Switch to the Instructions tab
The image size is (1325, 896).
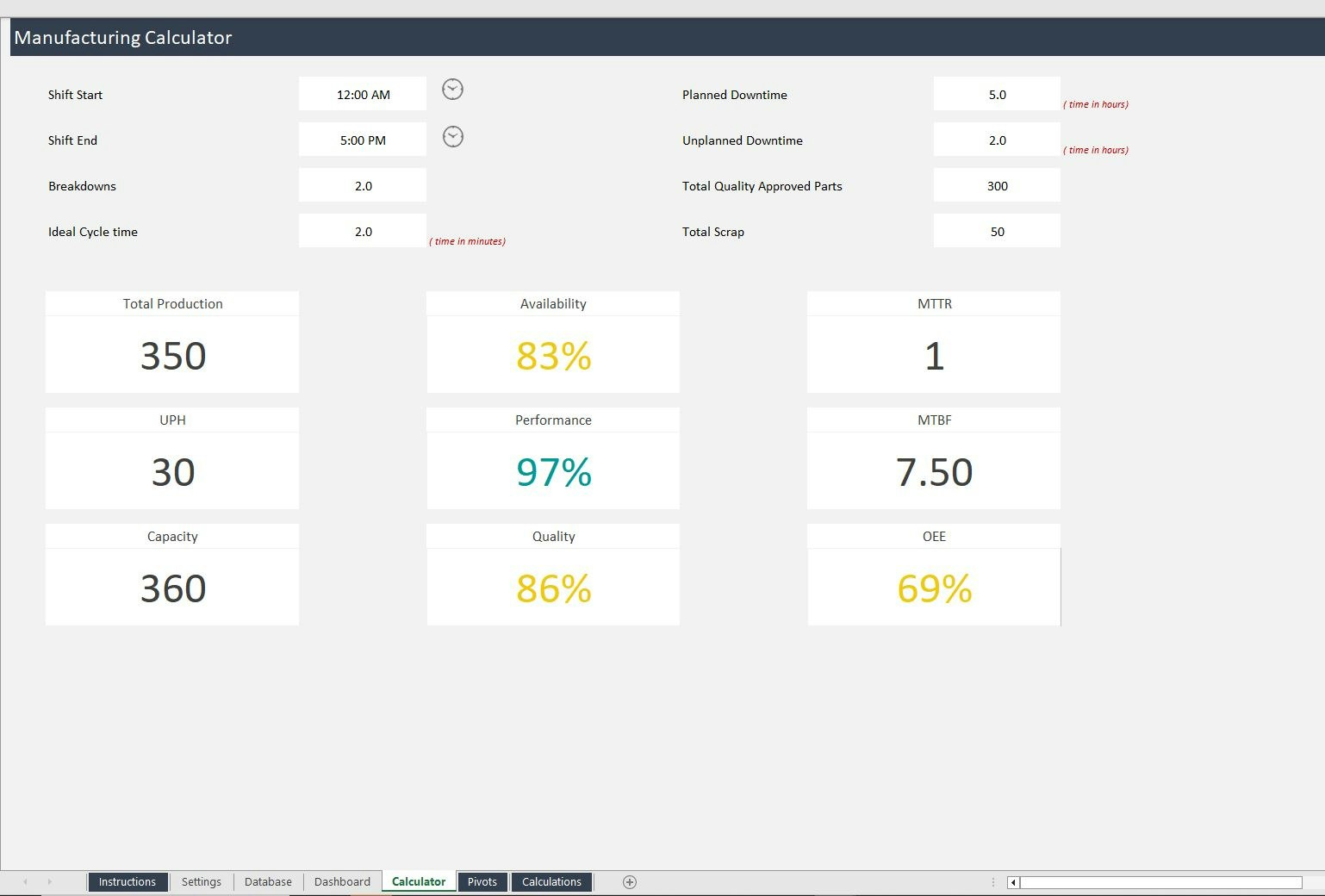point(128,881)
